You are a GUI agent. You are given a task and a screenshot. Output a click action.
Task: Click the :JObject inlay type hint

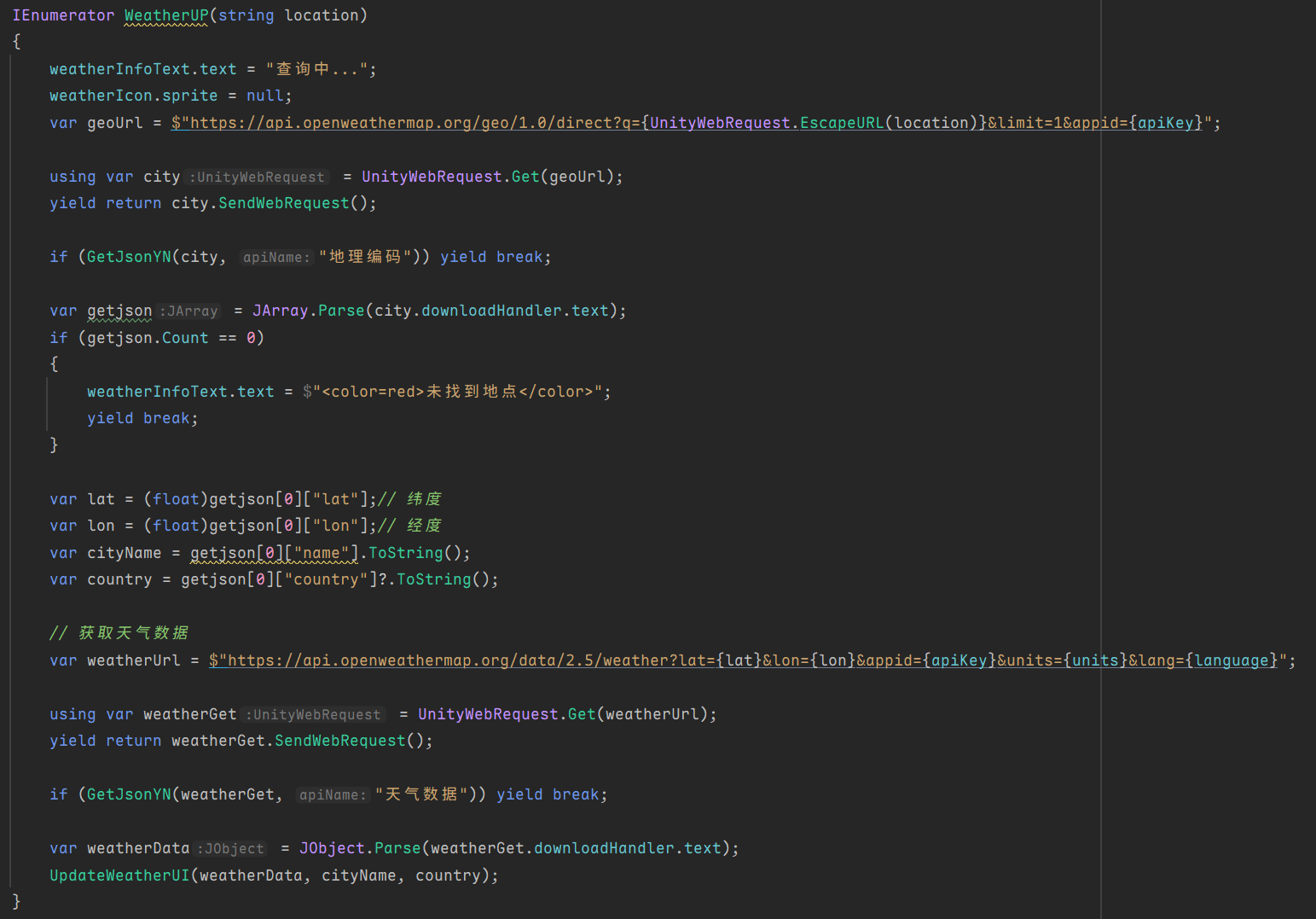pos(230,849)
